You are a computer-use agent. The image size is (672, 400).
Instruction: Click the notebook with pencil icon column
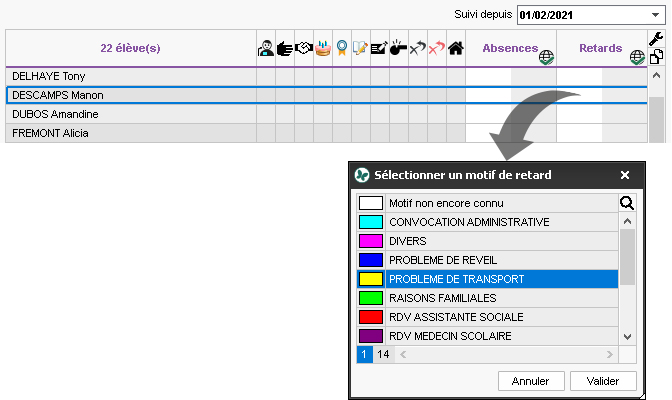coord(360,48)
